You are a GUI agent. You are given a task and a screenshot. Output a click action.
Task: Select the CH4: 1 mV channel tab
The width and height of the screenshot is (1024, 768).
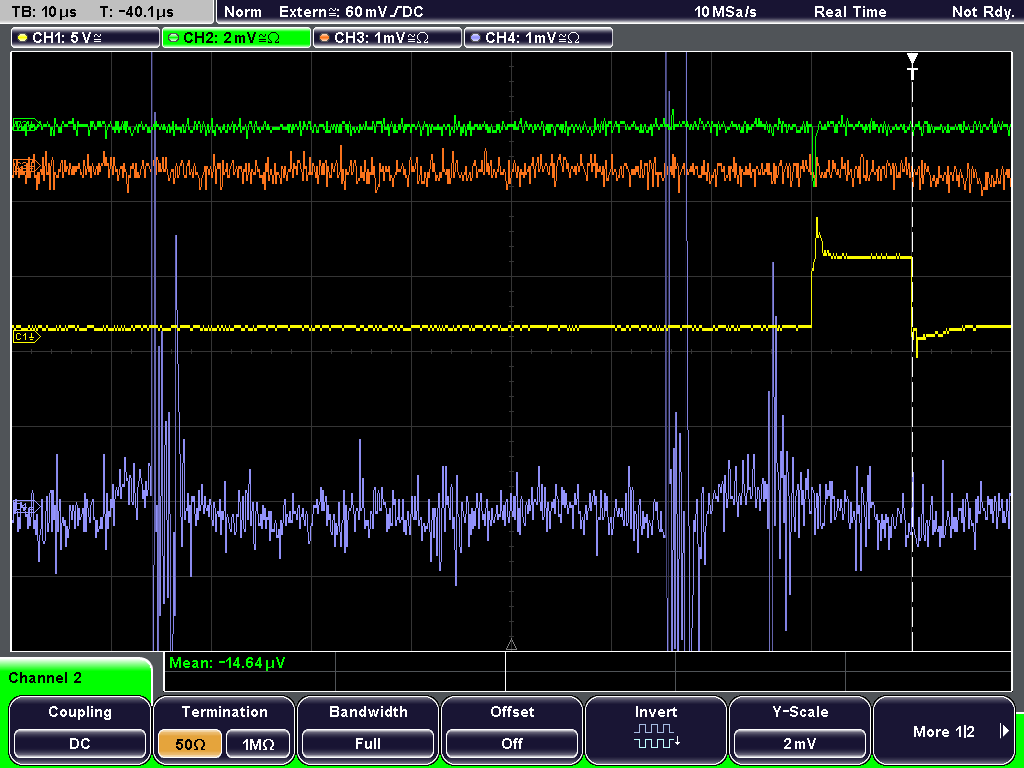click(x=538, y=38)
